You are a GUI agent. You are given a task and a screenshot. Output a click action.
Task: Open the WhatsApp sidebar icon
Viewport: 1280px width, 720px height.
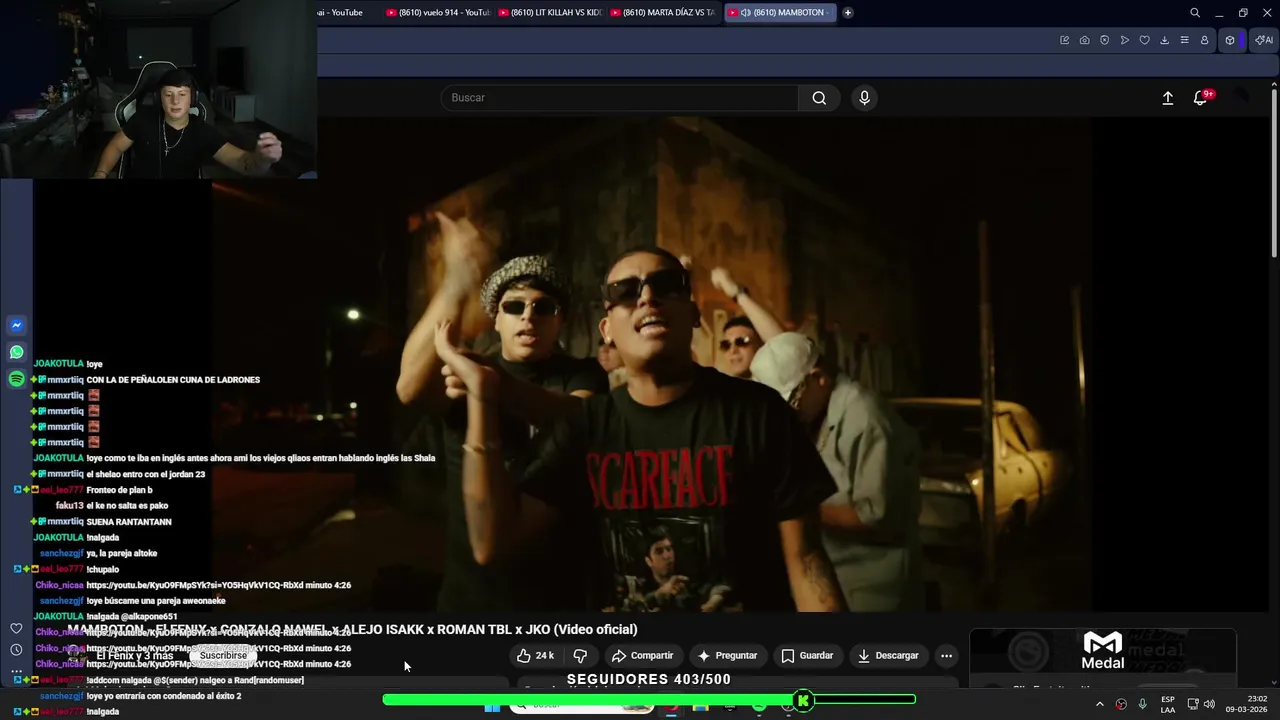point(16,352)
